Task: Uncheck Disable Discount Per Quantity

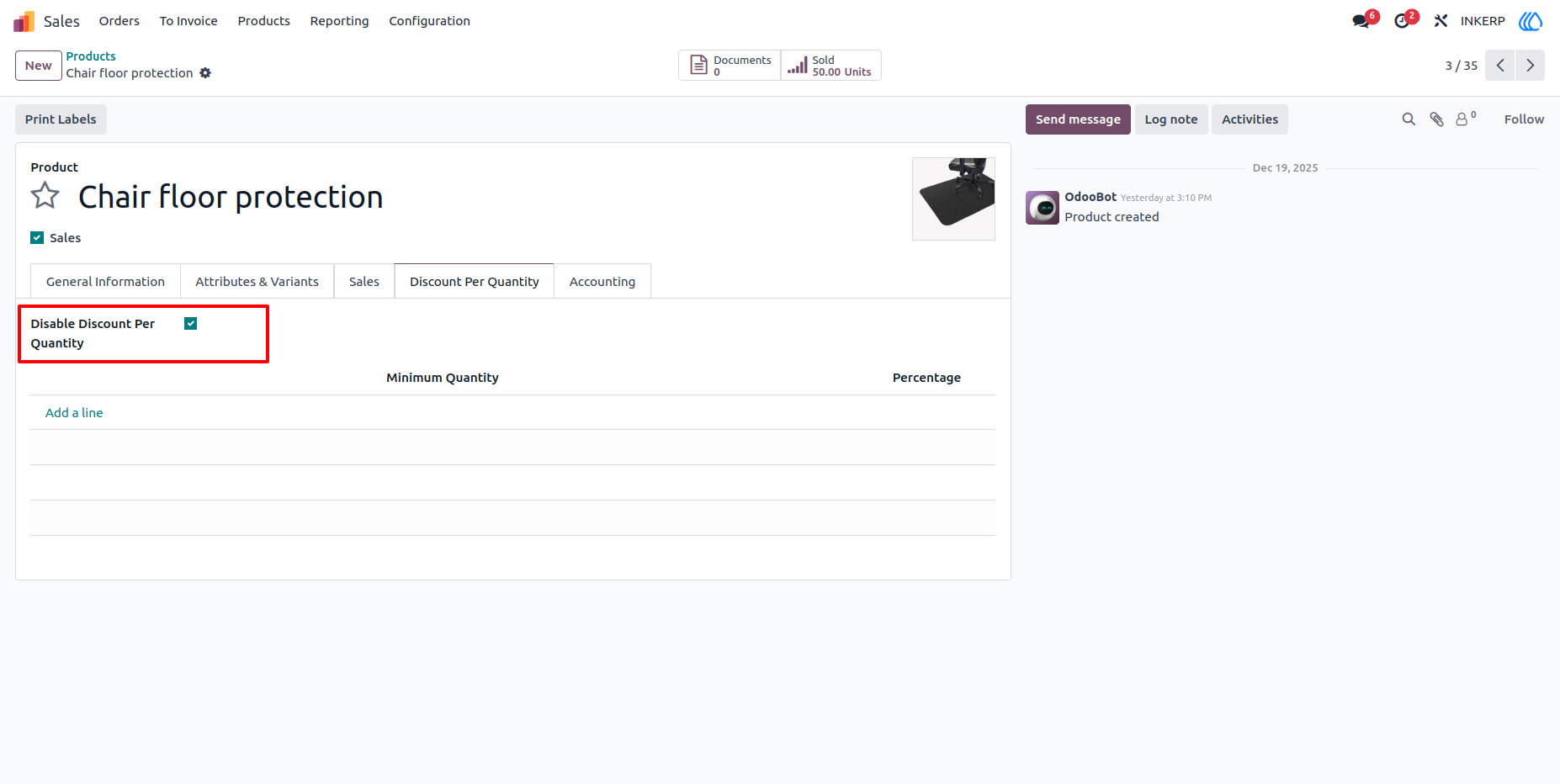Action: click(x=191, y=324)
